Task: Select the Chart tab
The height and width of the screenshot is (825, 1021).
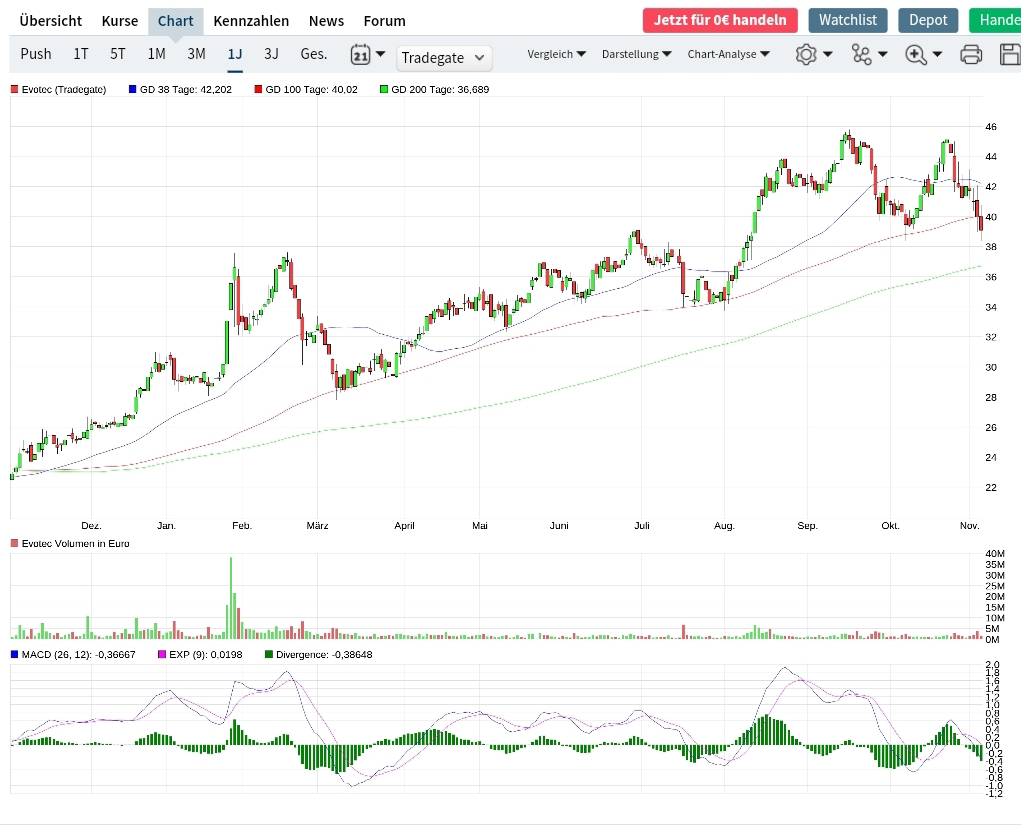Action: 176,21
